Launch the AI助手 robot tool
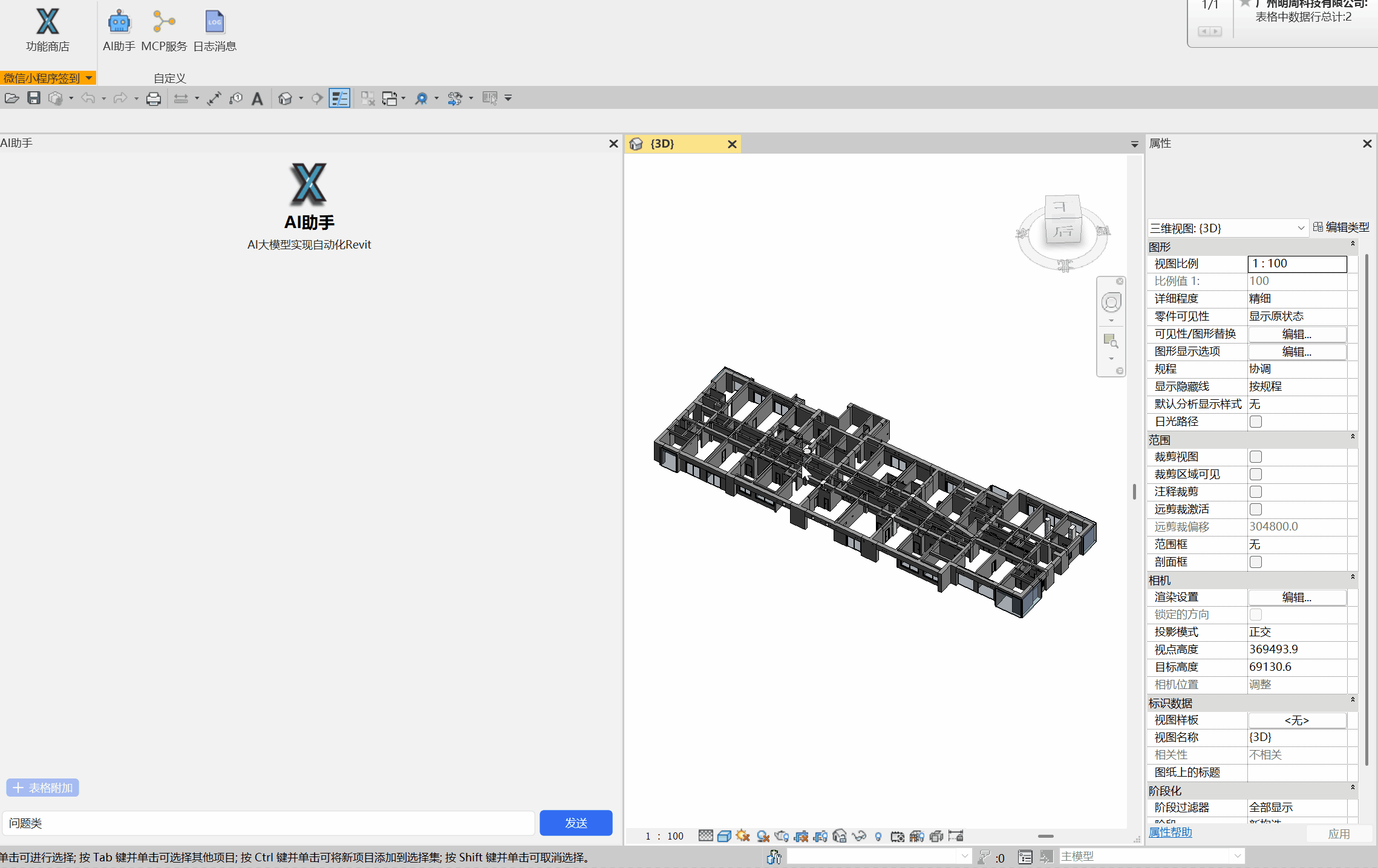The height and width of the screenshot is (868, 1378). (x=119, y=29)
